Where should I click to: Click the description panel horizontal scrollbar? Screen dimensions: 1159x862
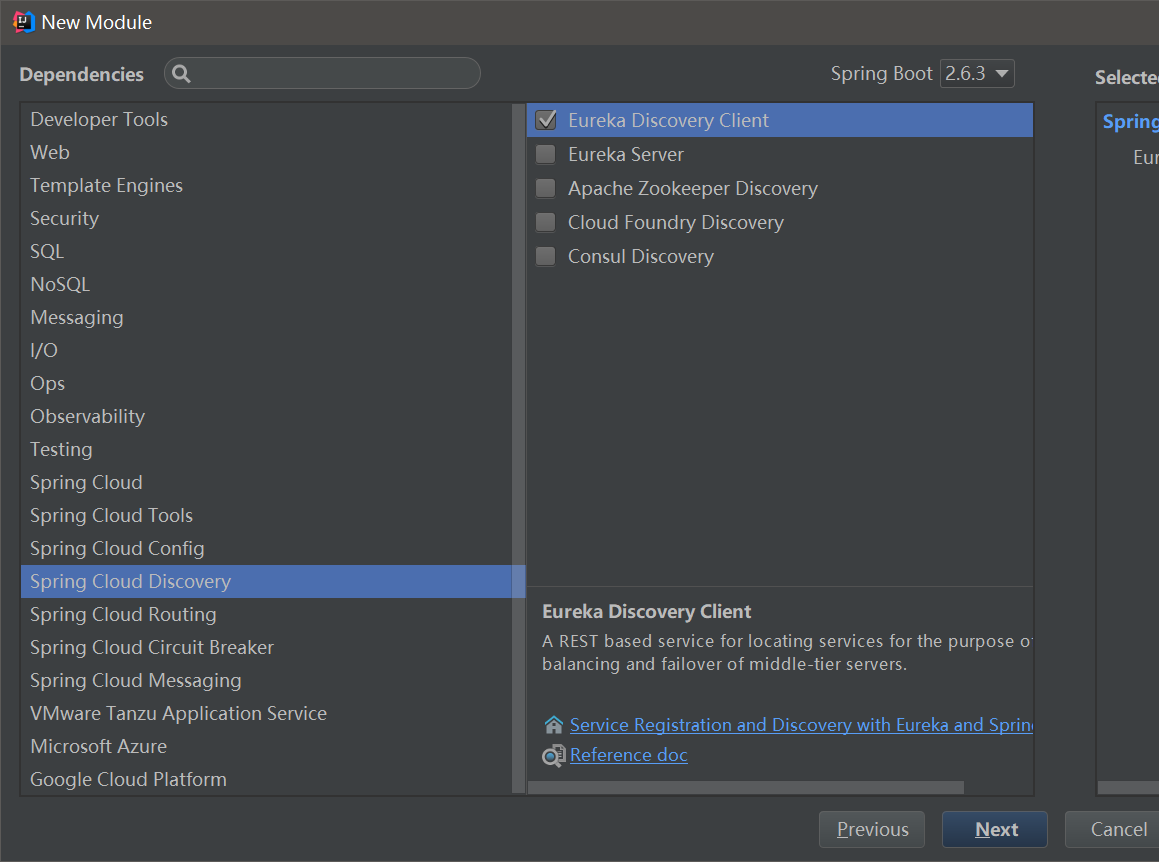[746, 788]
